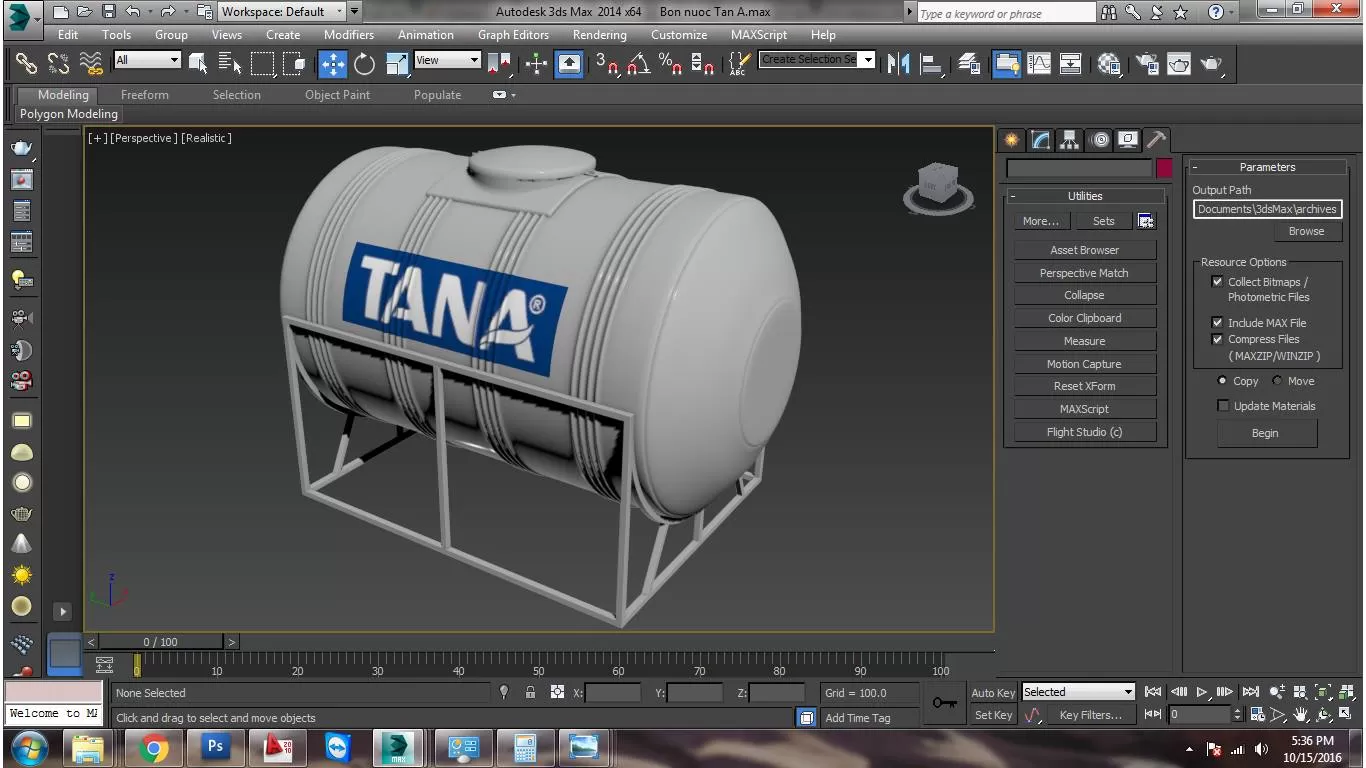Toggle the Angle Snap icon
This screenshot has height=768, width=1366.
click(638, 64)
